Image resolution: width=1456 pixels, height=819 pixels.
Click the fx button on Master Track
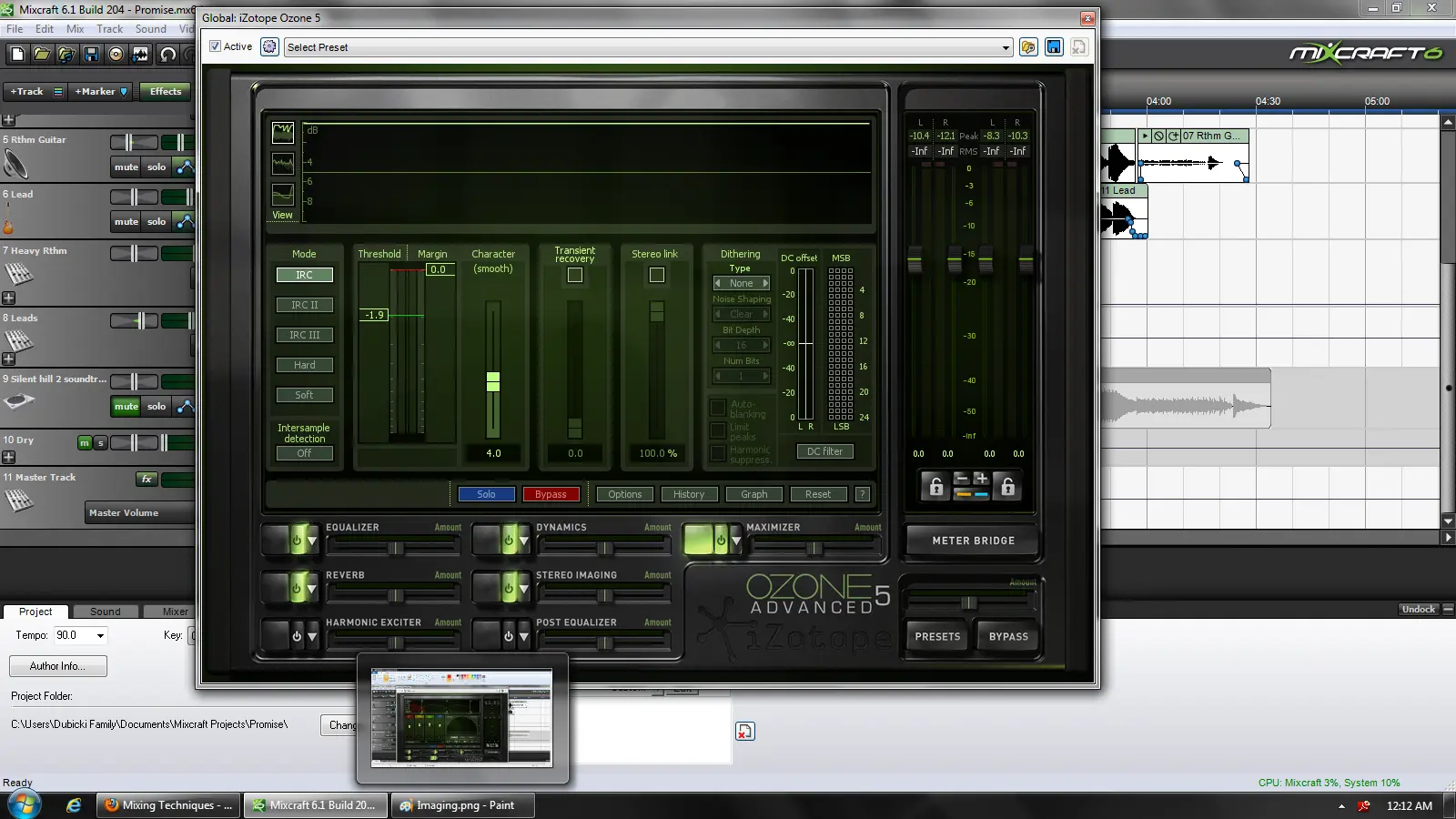(147, 479)
